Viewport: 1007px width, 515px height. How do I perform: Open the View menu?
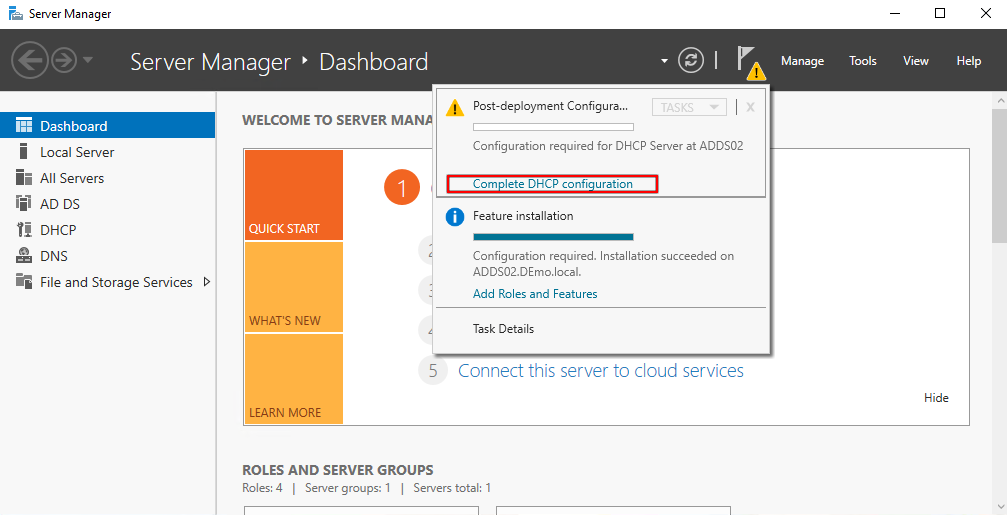(x=916, y=61)
